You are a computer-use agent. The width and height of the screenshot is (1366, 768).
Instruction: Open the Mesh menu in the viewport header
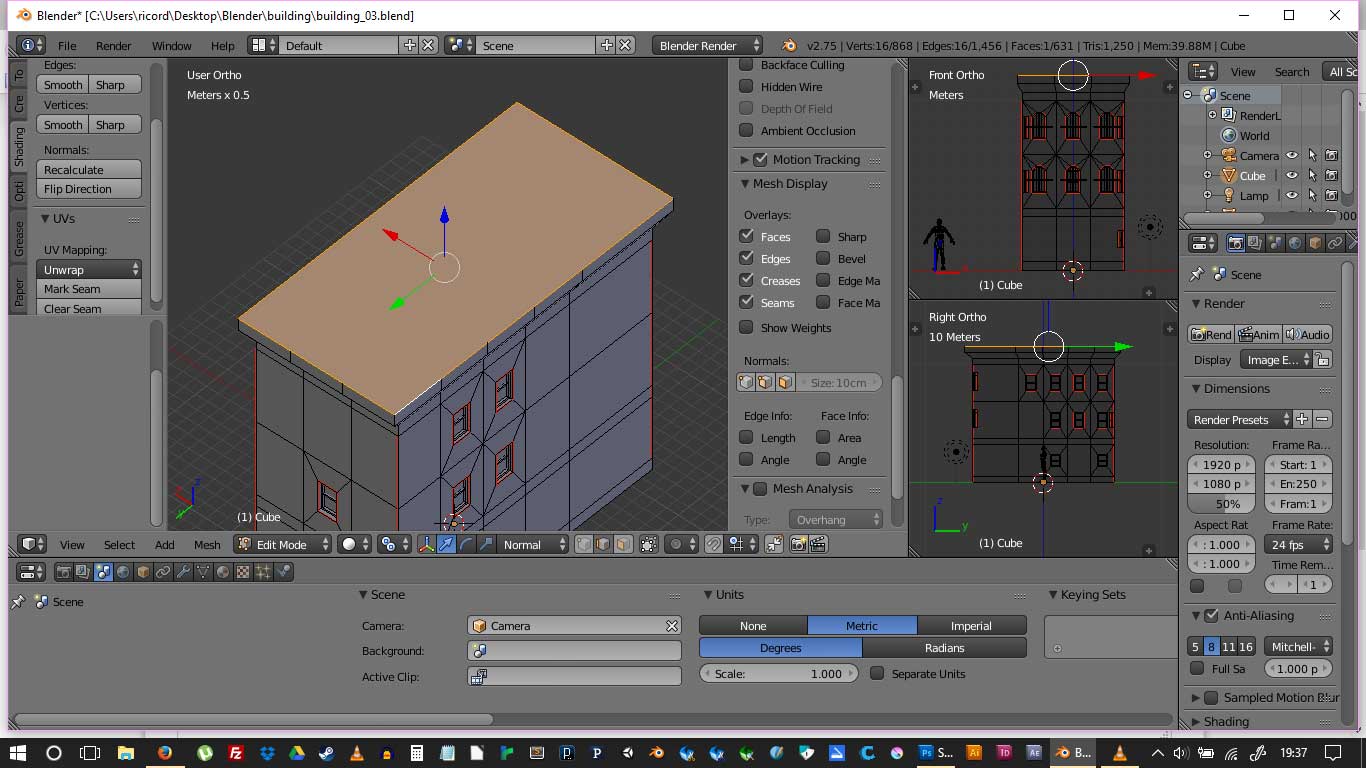click(x=207, y=545)
